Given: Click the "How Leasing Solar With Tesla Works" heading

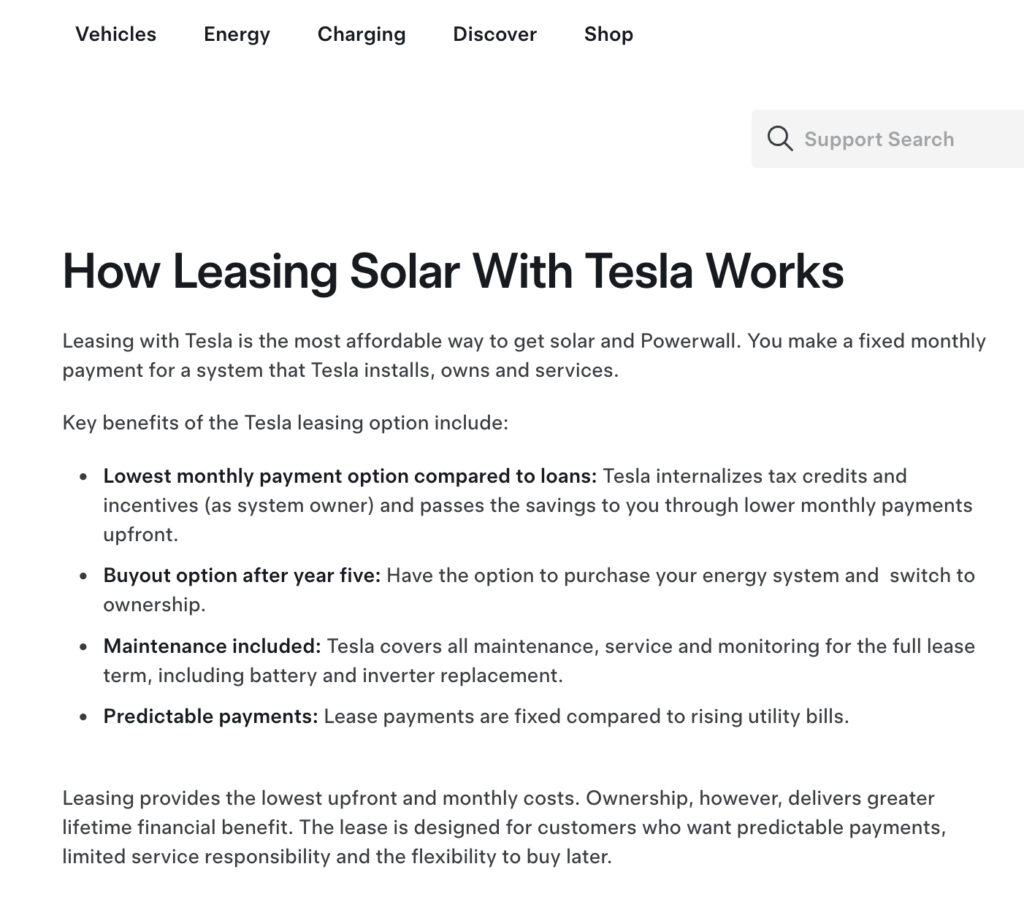Looking at the screenshot, I should 453,271.
